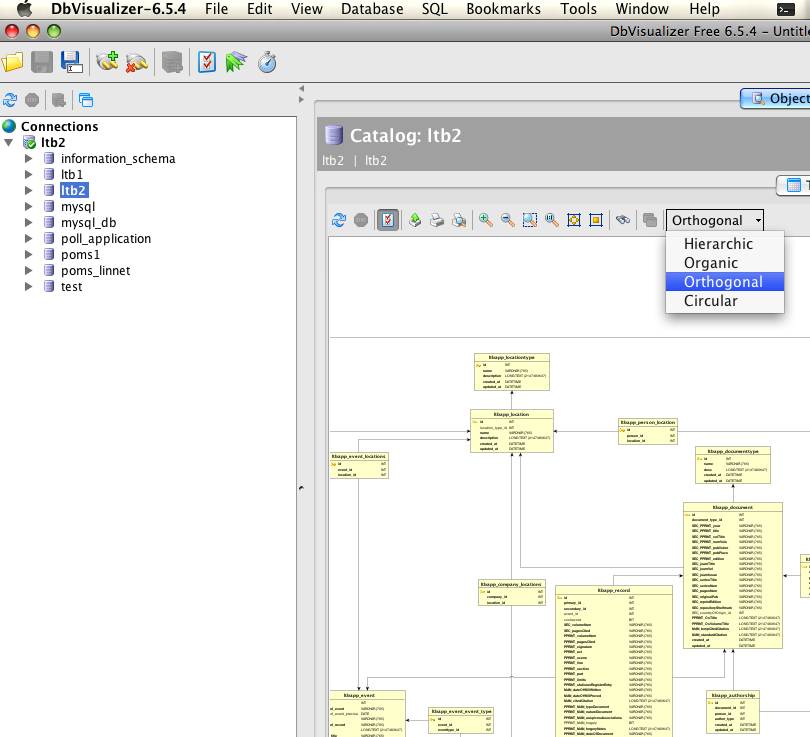This screenshot has width=810, height=737.
Task: Expand the selected ltb2 catalog node
Action: point(28,191)
